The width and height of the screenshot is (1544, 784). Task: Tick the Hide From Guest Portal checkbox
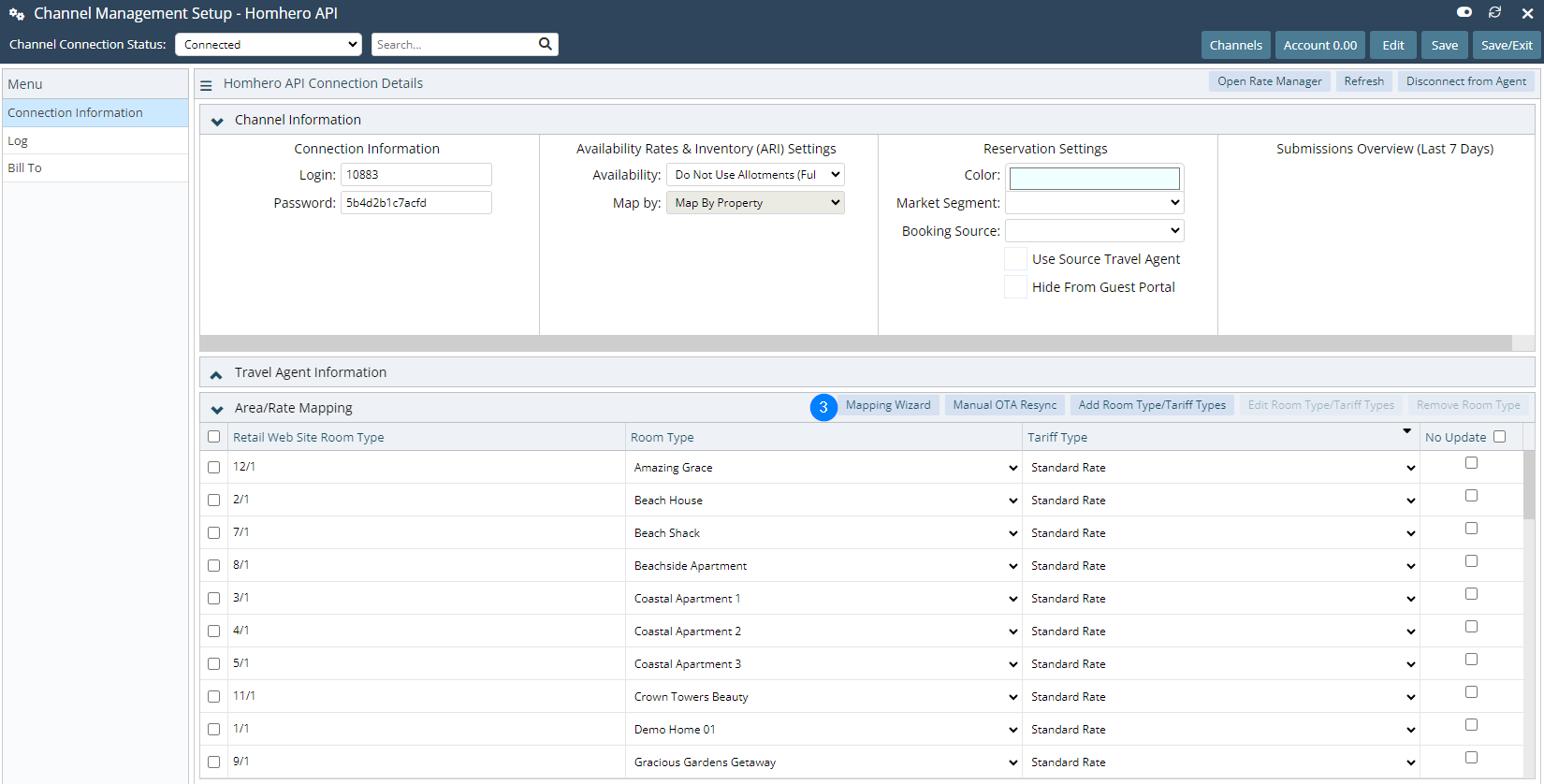pyautogui.click(x=1015, y=287)
